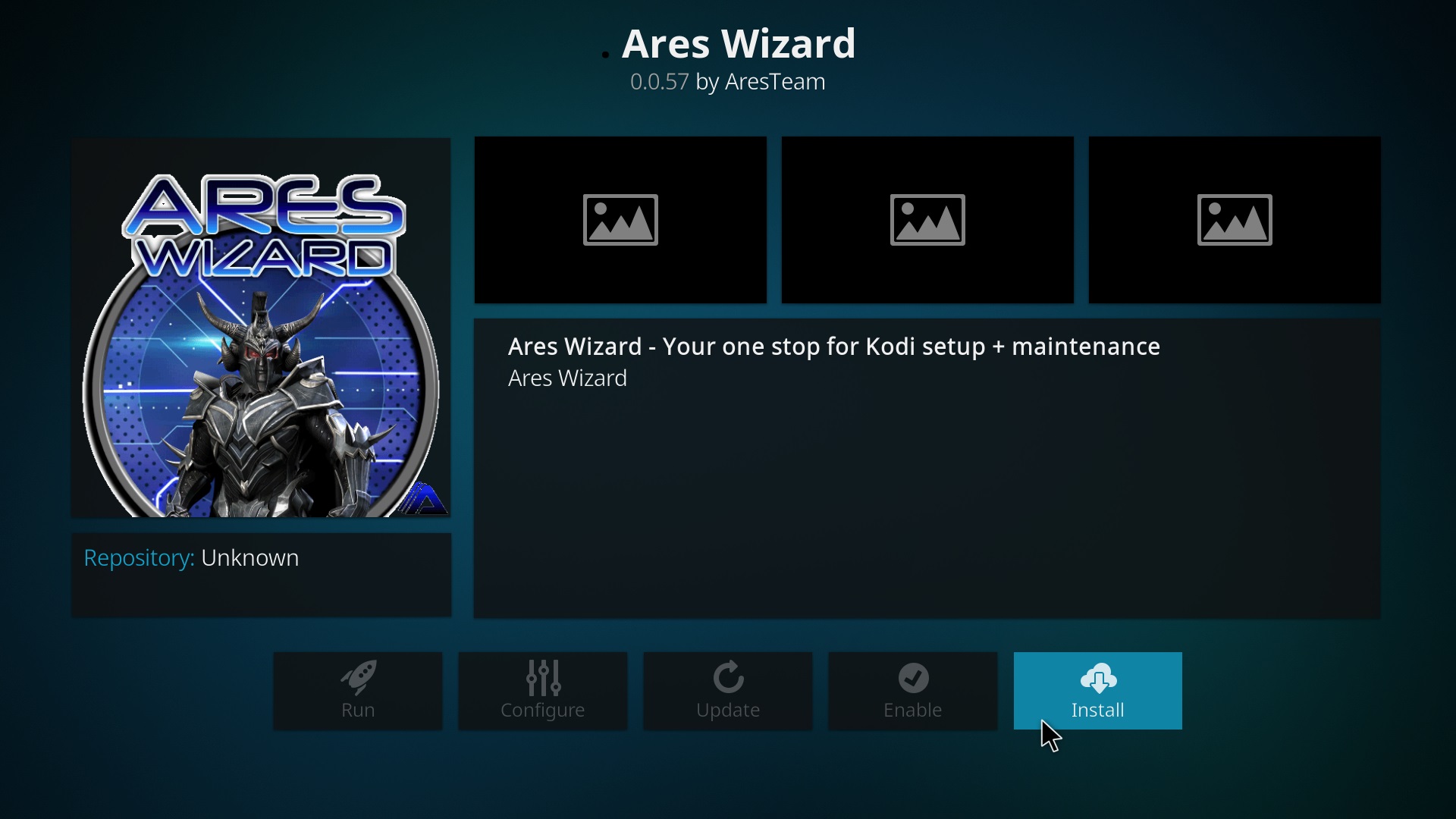
Task: Click the Run rocket icon
Action: [358, 677]
